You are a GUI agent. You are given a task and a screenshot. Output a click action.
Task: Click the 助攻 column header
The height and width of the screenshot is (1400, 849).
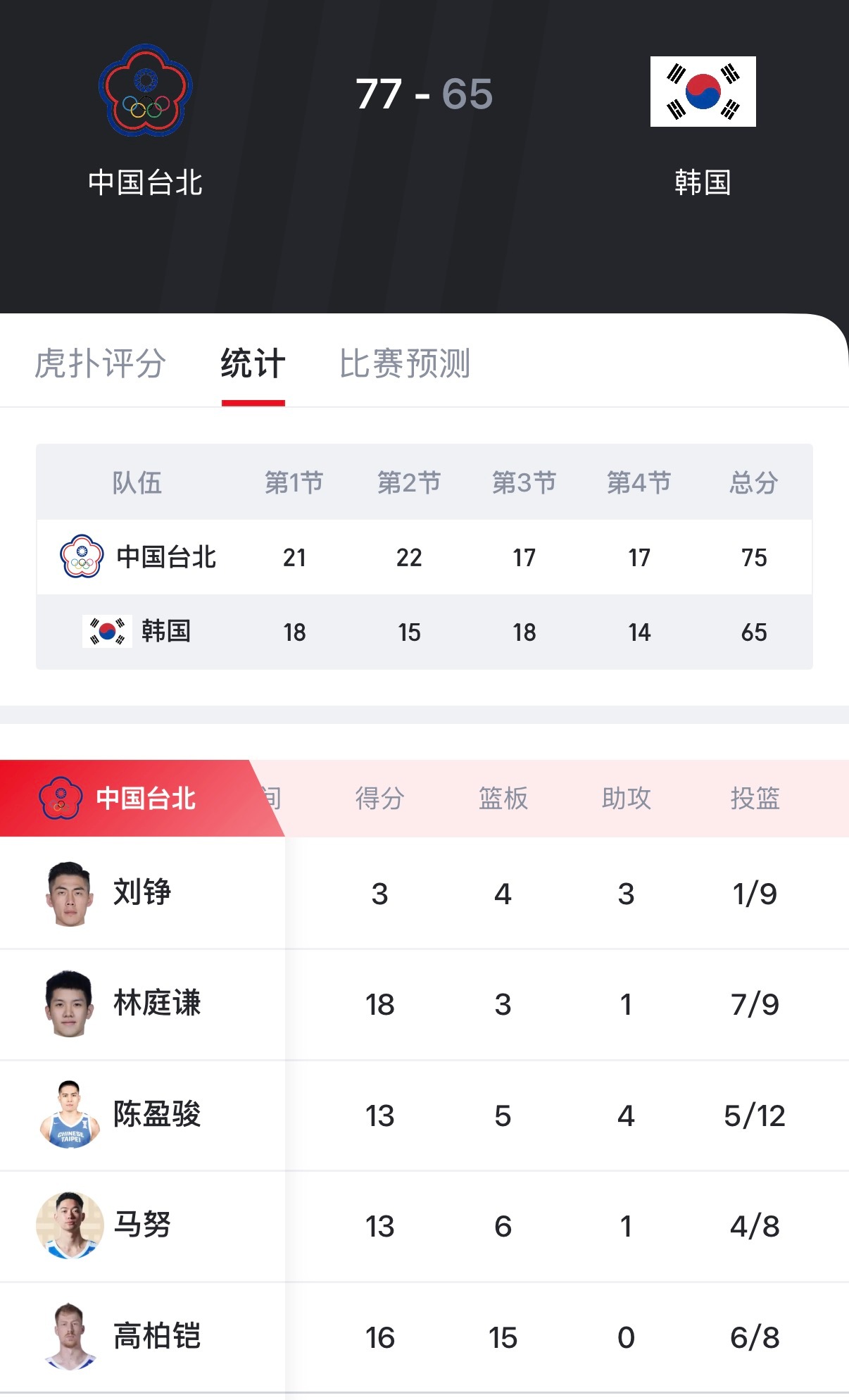626,797
